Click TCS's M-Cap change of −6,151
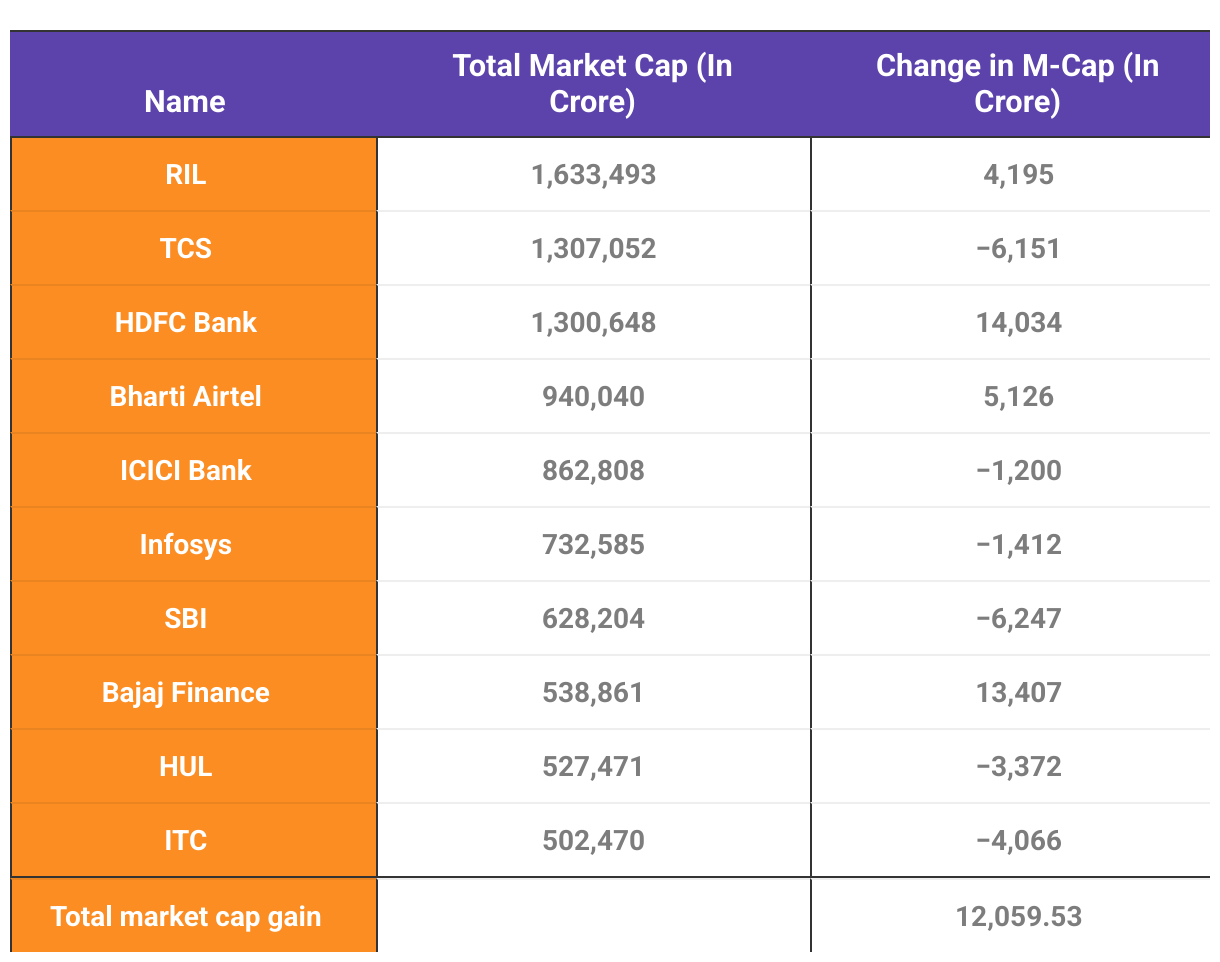 [1018, 249]
